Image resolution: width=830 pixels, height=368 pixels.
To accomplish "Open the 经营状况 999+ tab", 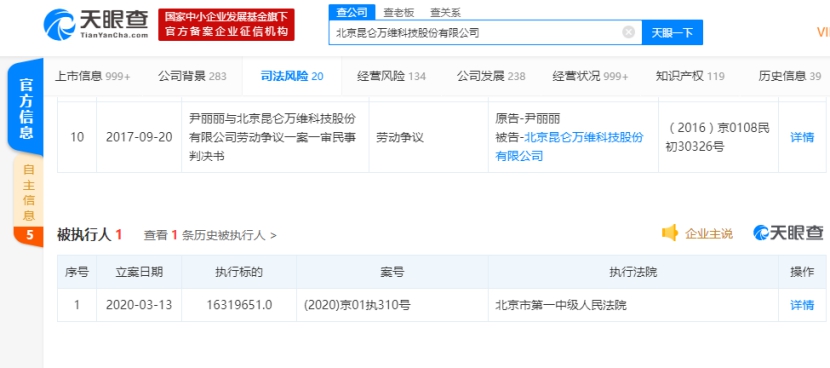I will (x=590, y=76).
